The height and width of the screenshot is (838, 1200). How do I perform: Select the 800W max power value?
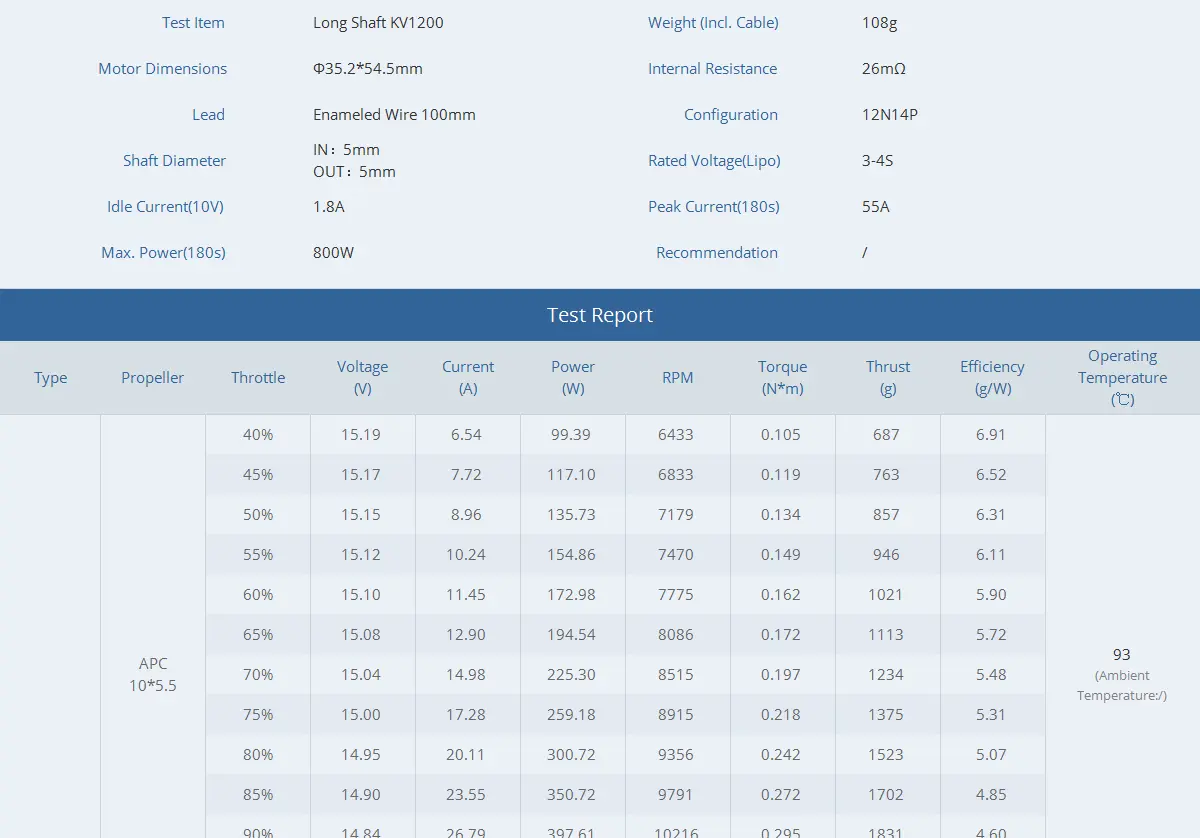(333, 252)
